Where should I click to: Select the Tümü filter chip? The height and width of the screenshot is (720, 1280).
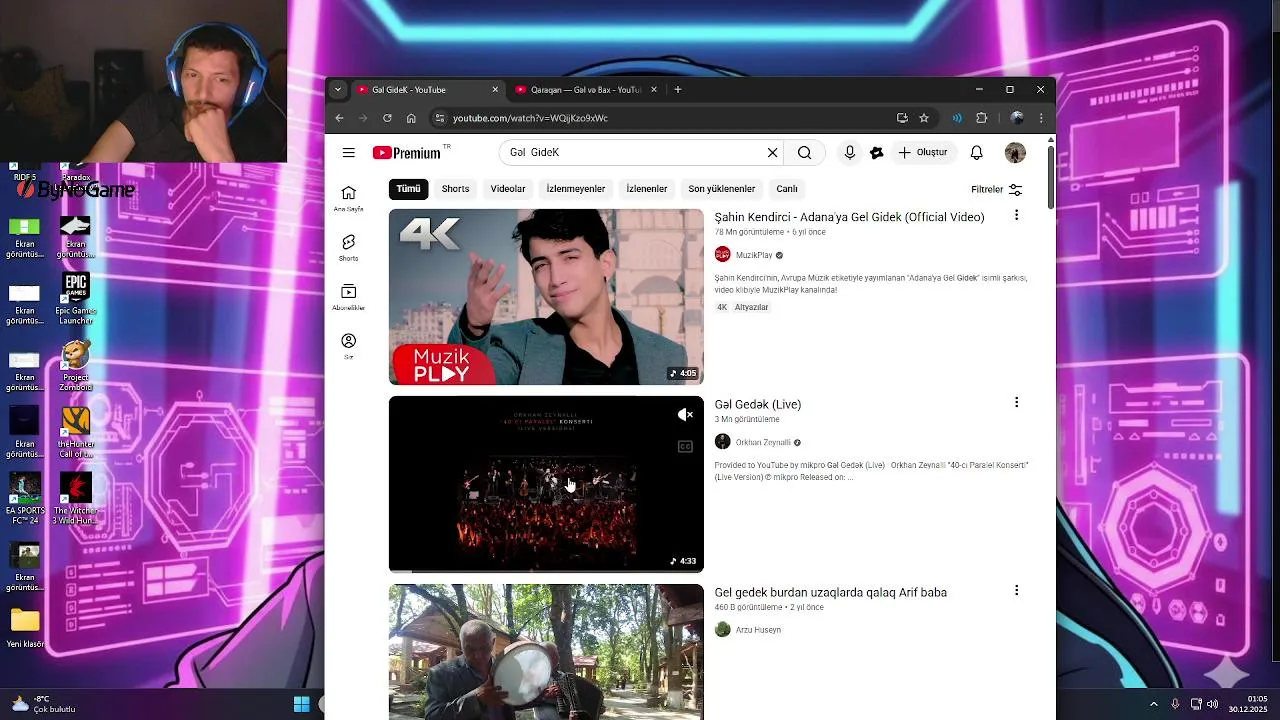point(408,189)
